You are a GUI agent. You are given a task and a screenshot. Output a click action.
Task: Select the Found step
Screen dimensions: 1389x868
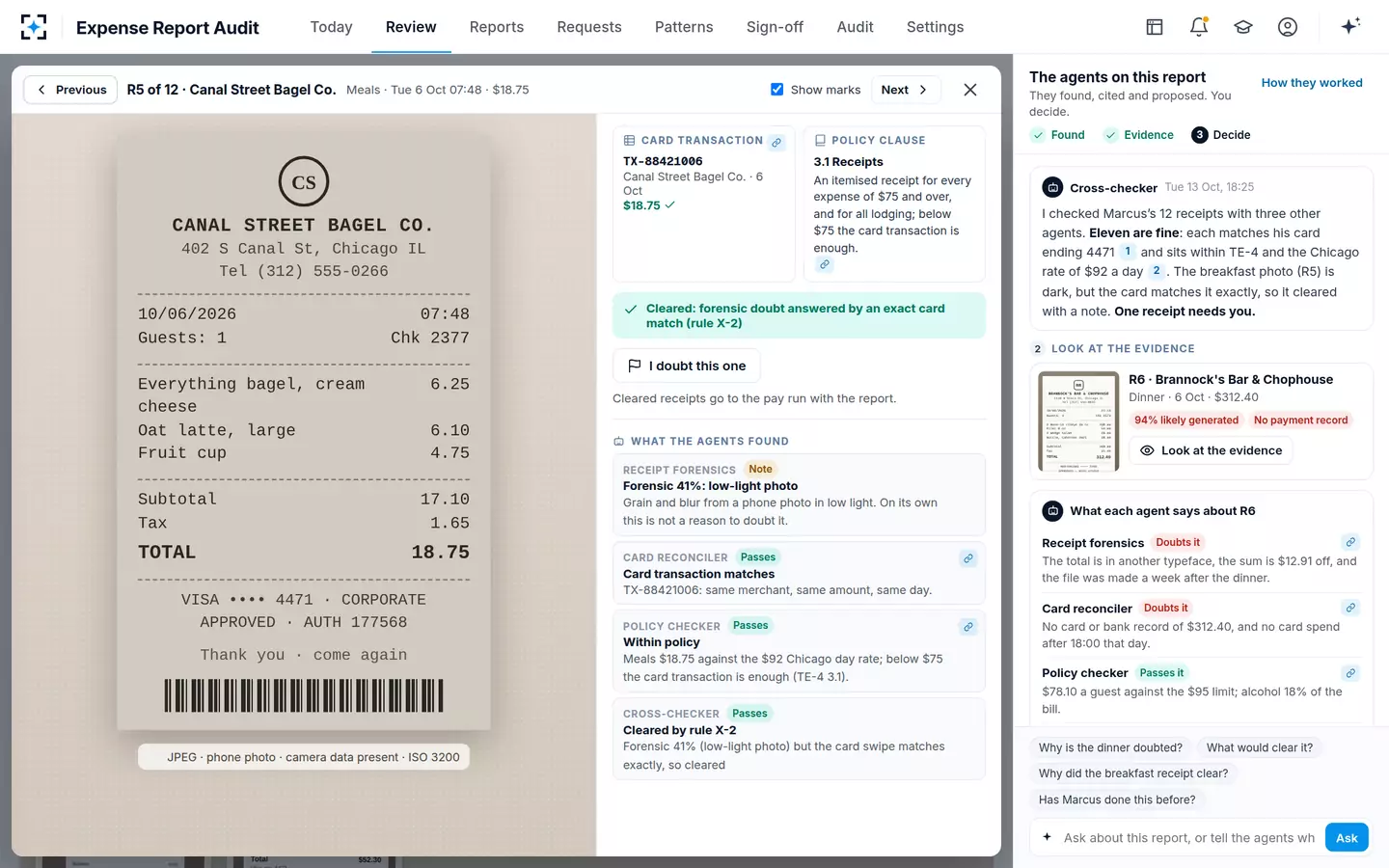tap(1058, 135)
